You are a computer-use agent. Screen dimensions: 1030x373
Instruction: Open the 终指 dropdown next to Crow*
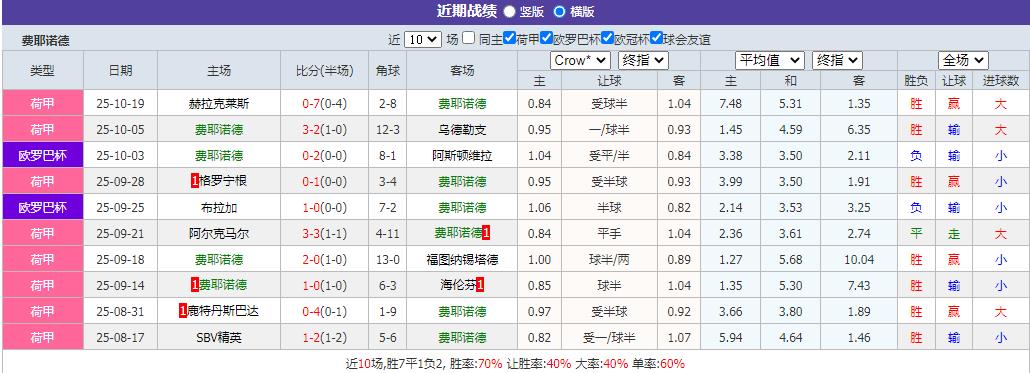pos(643,60)
